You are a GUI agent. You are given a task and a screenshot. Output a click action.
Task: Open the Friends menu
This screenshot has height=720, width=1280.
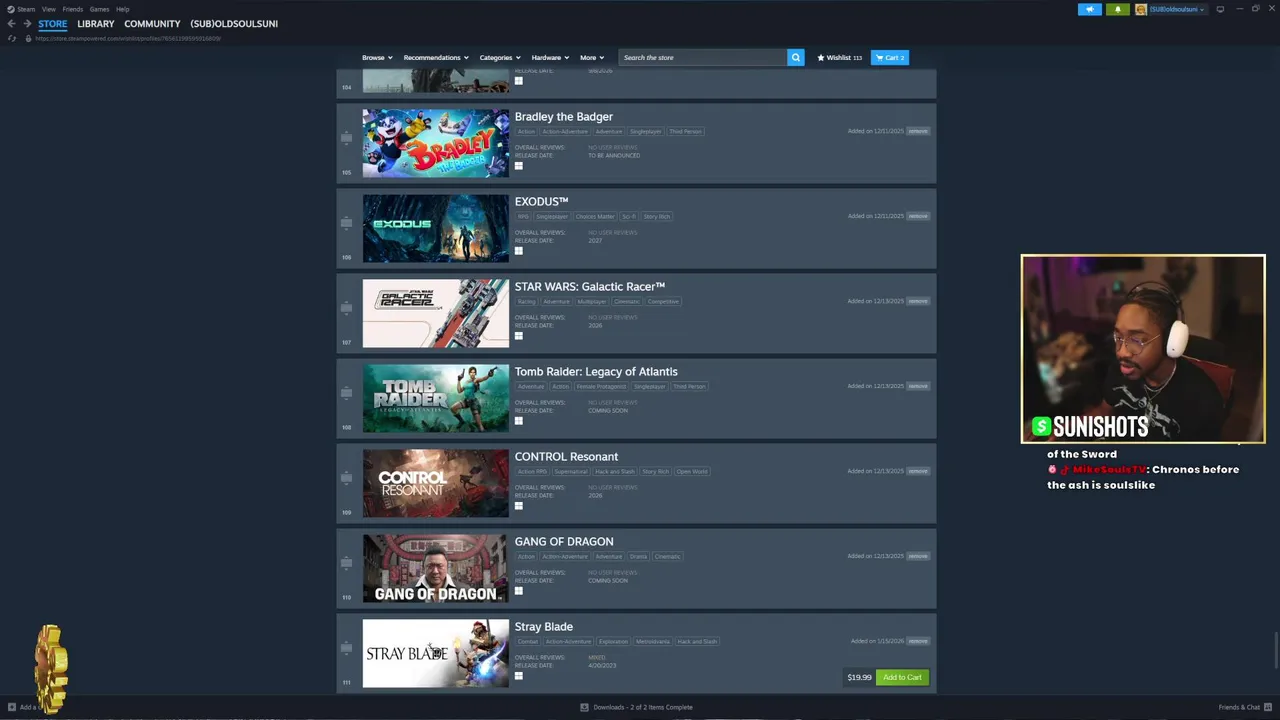point(73,9)
